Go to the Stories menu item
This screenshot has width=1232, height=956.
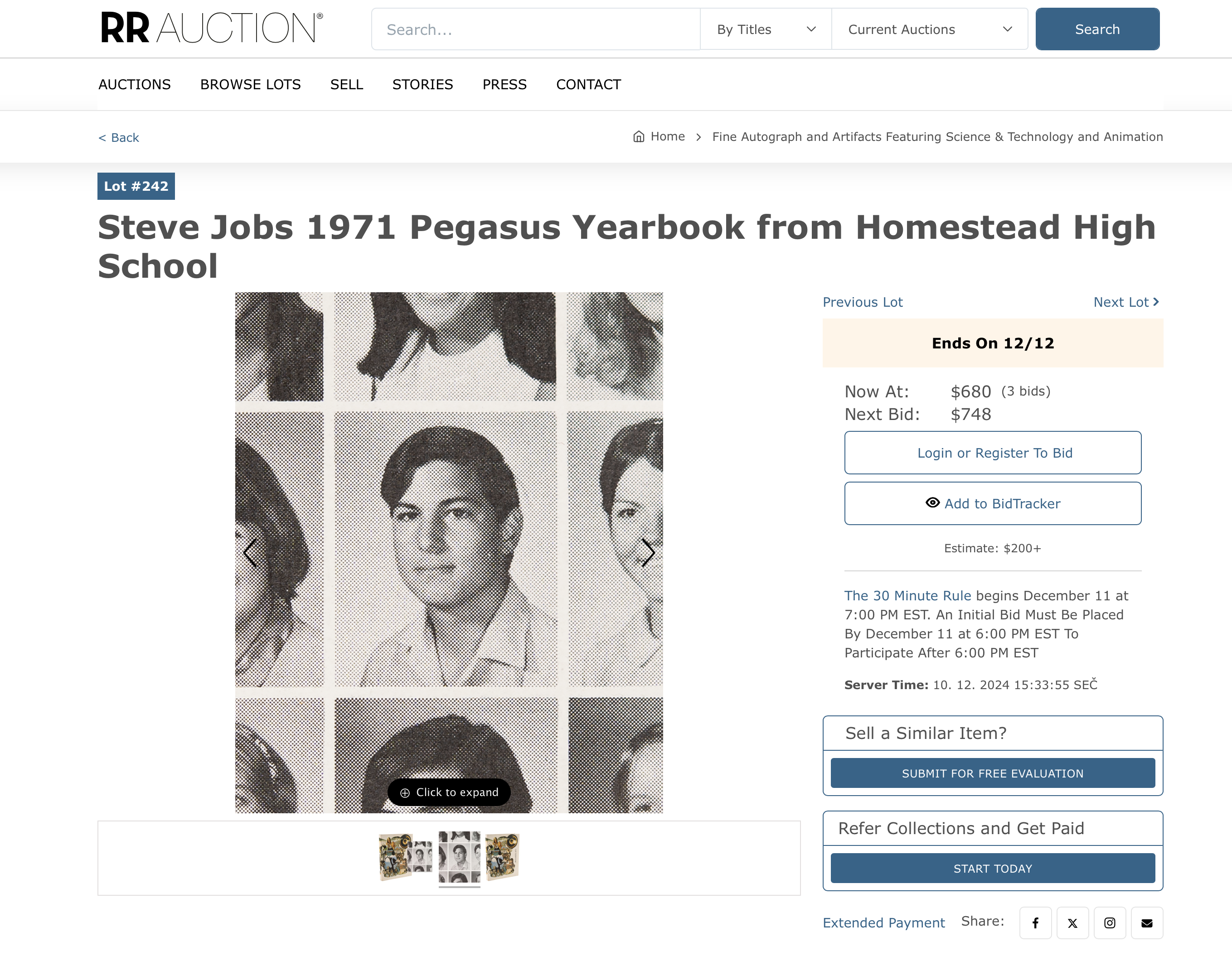[x=422, y=85]
